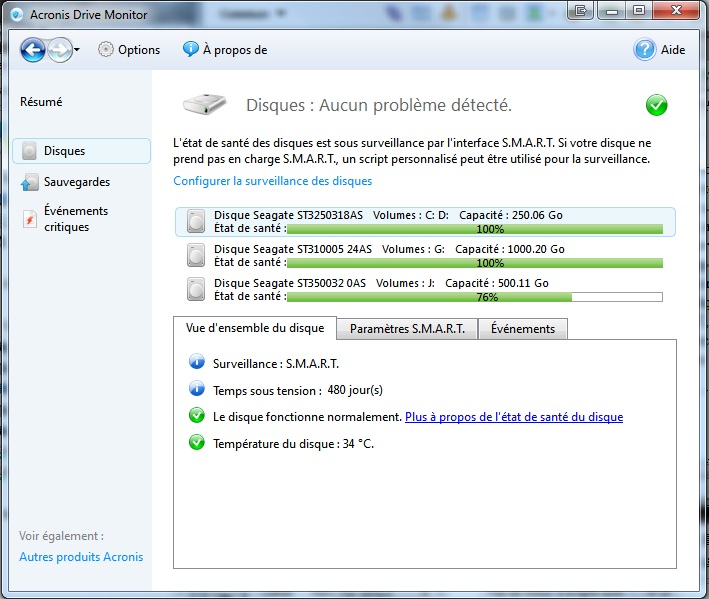Click the Volumes : G: text
The image size is (709, 599).
(x=413, y=250)
